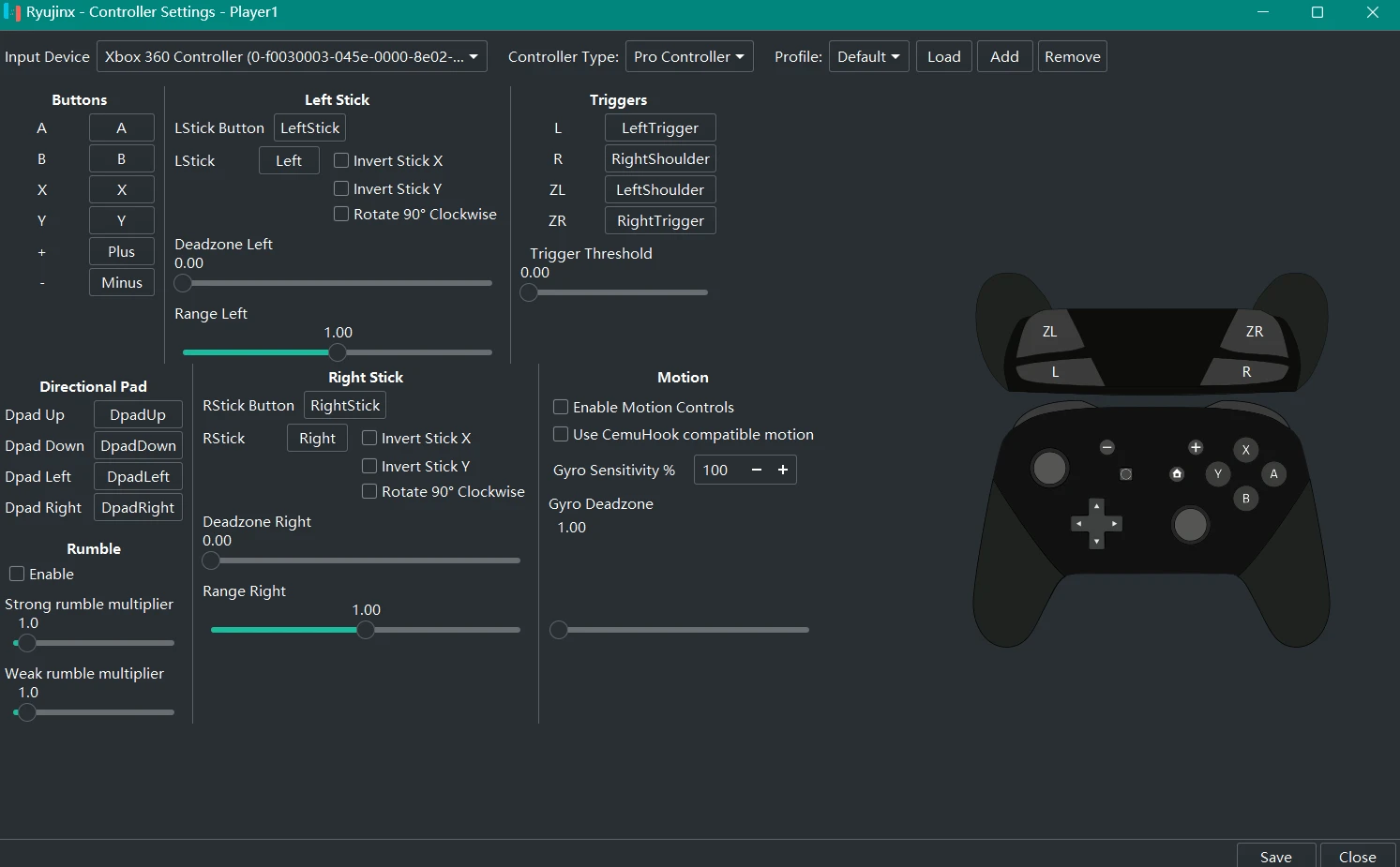Rebind Dpad Left mapping button
Image resolution: width=1400 pixels, height=867 pixels.
click(x=138, y=476)
